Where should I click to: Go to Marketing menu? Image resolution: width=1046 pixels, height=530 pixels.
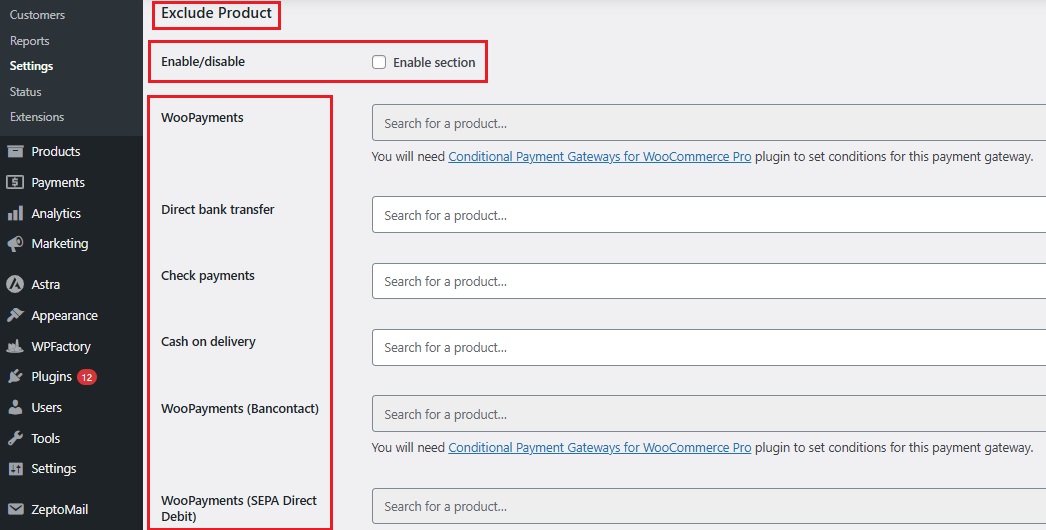(x=59, y=244)
